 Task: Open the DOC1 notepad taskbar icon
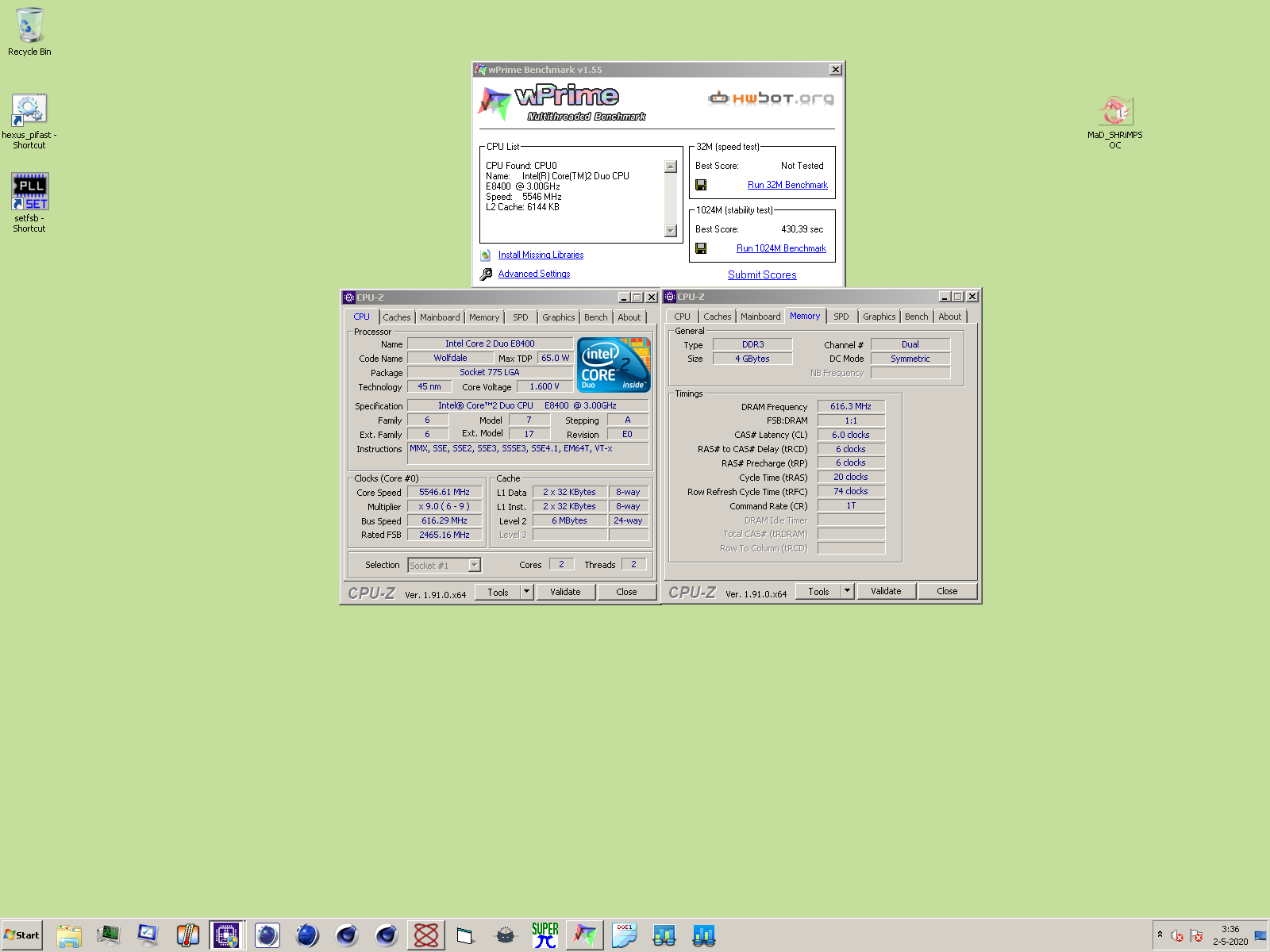tap(625, 935)
